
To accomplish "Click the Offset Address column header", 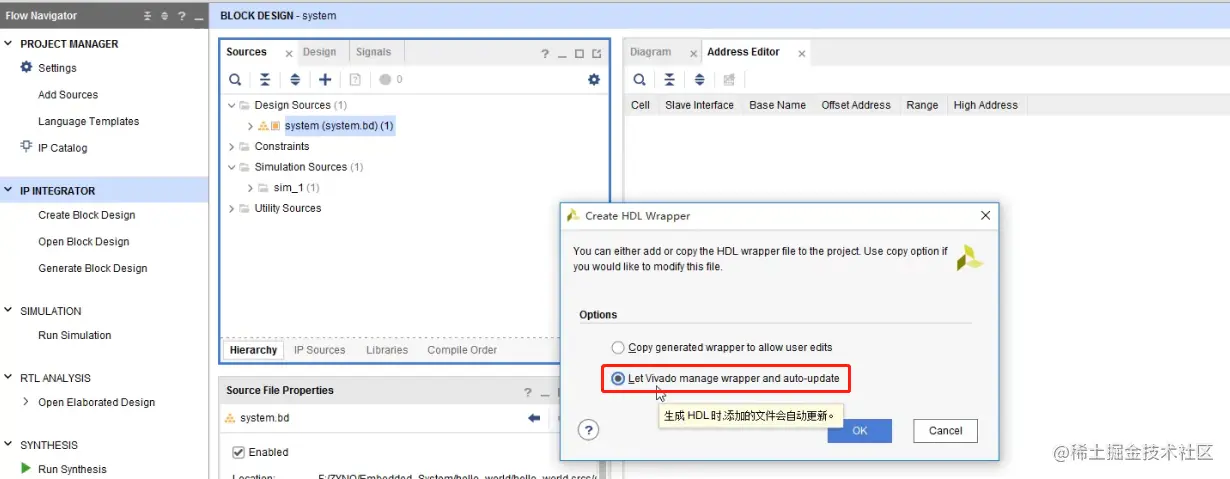I will point(856,105).
